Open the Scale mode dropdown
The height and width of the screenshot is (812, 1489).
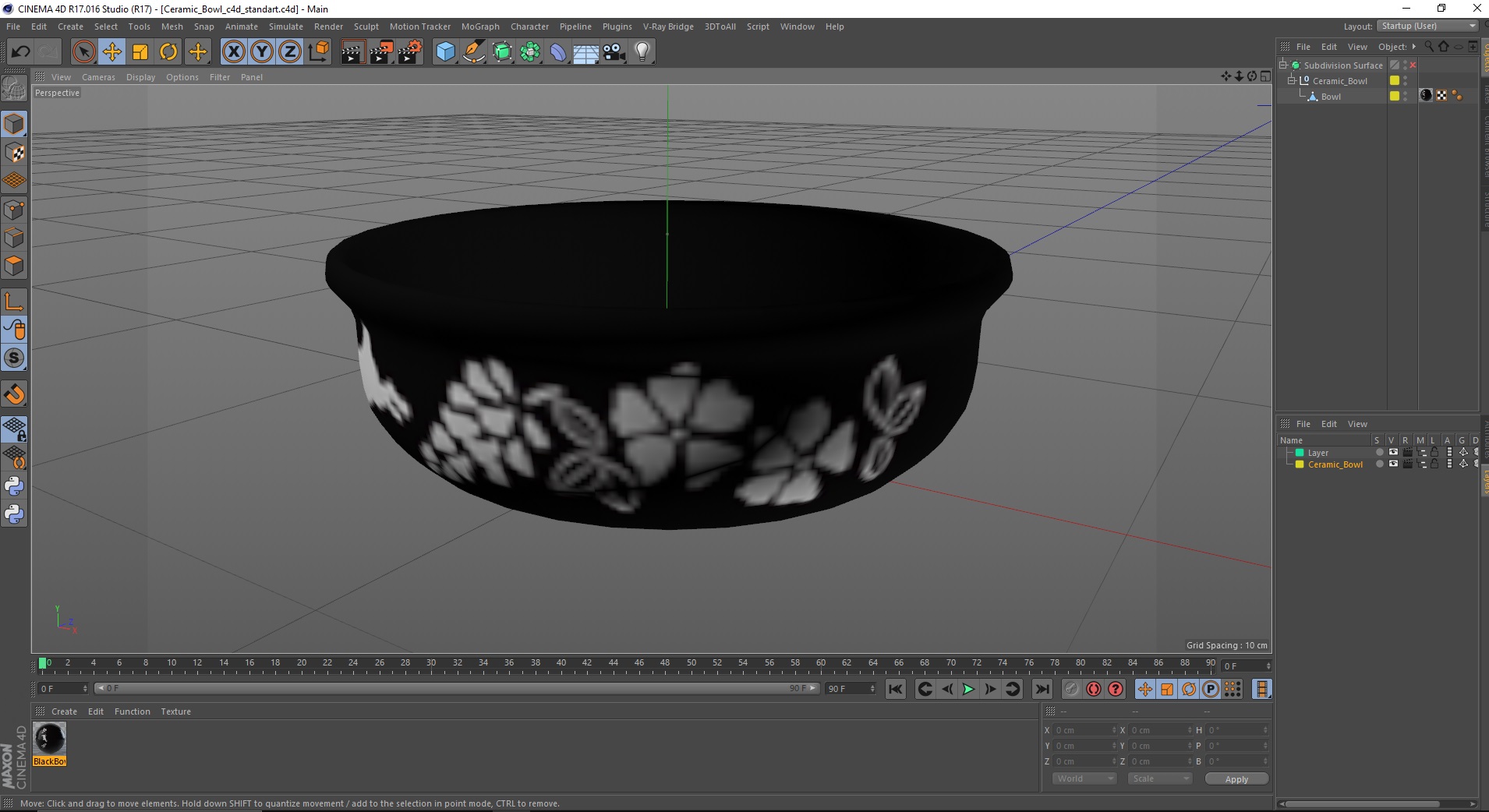1160,778
